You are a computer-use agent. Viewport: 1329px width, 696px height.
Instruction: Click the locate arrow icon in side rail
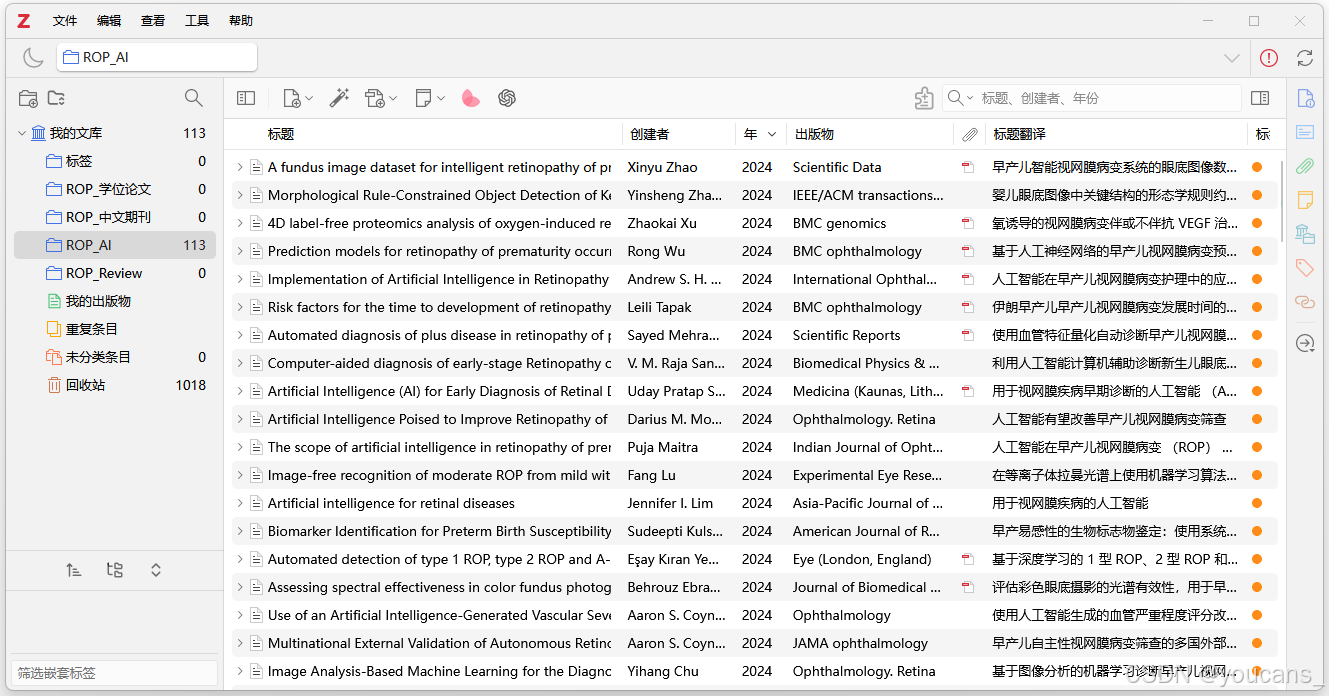(x=1305, y=343)
